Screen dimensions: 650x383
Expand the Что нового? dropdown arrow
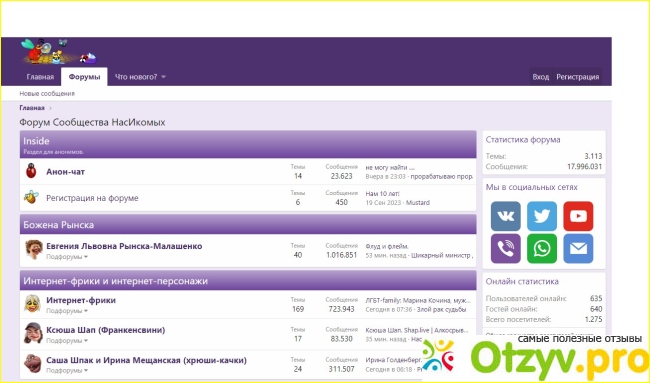point(163,77)
